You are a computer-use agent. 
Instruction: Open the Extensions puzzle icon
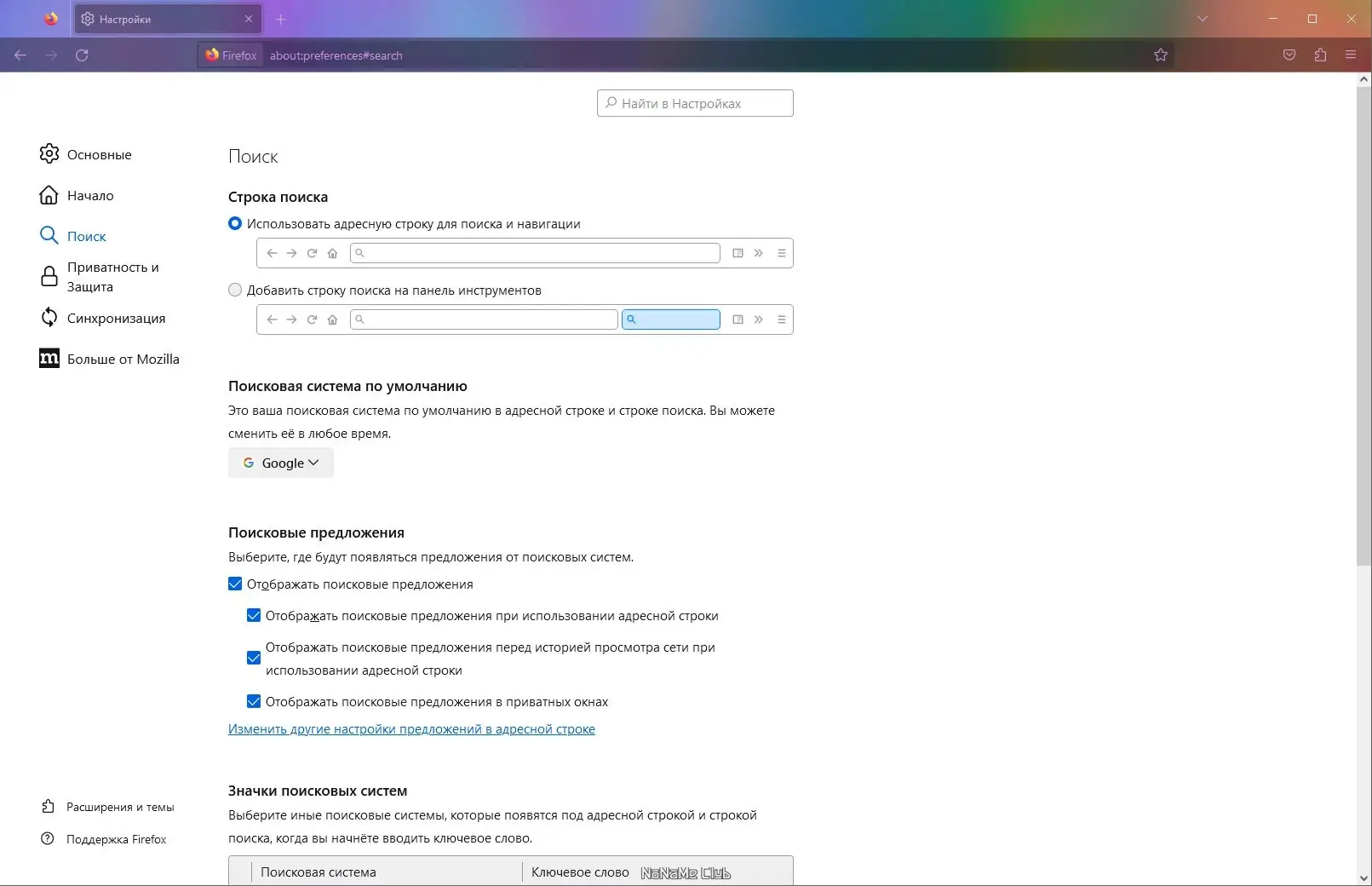click(1320, 55)
